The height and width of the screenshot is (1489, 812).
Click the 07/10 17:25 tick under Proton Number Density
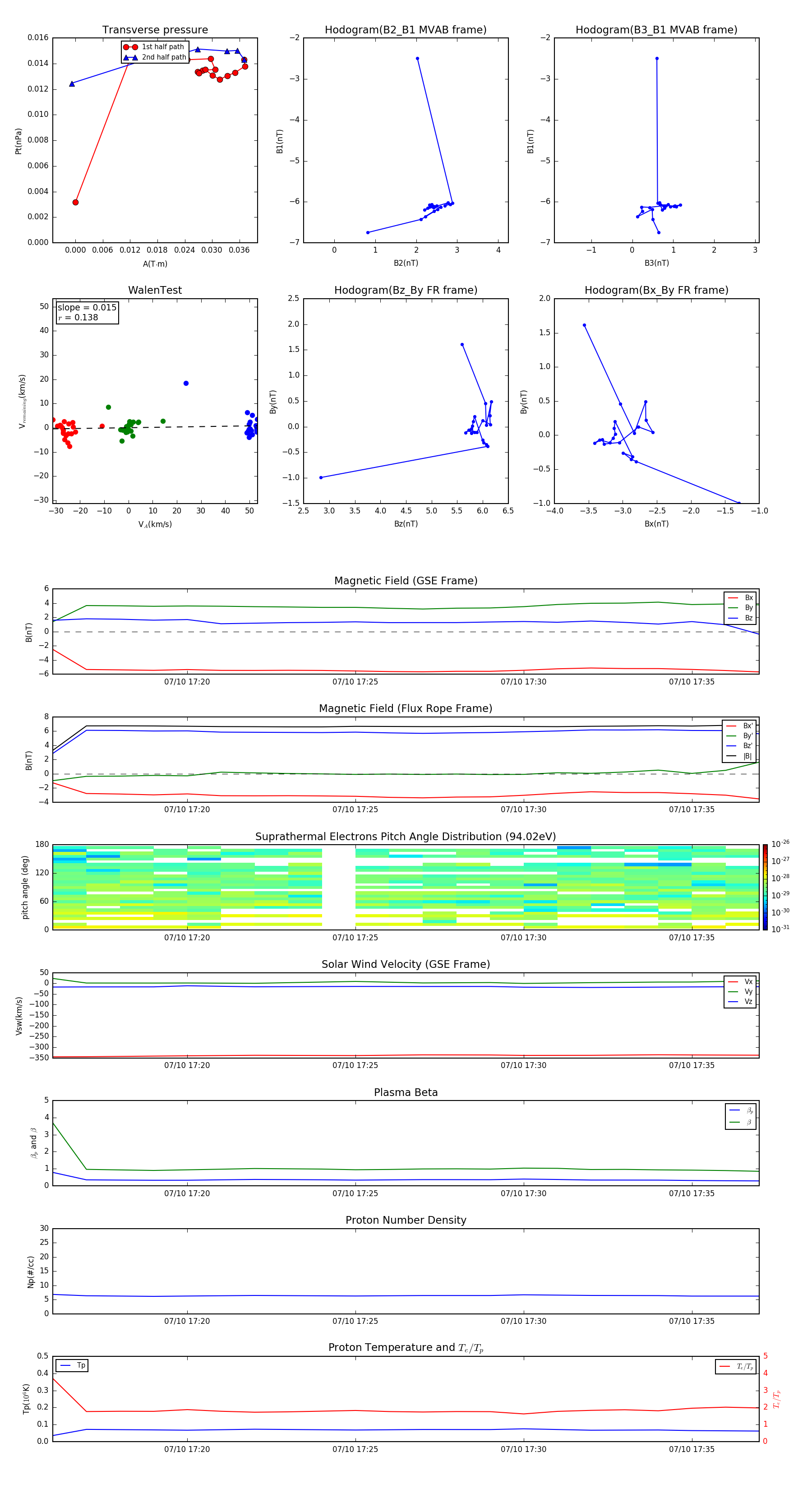point(355,1321)
